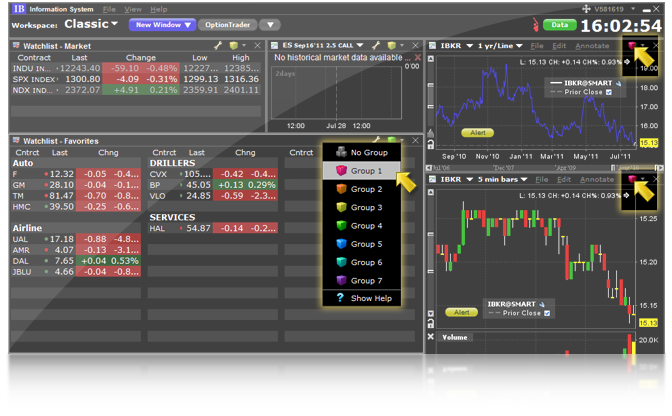The image size is (672, 416).
Task: Click crosshair icon after CH% in 5 min chart
Action: tap(627, 196)
